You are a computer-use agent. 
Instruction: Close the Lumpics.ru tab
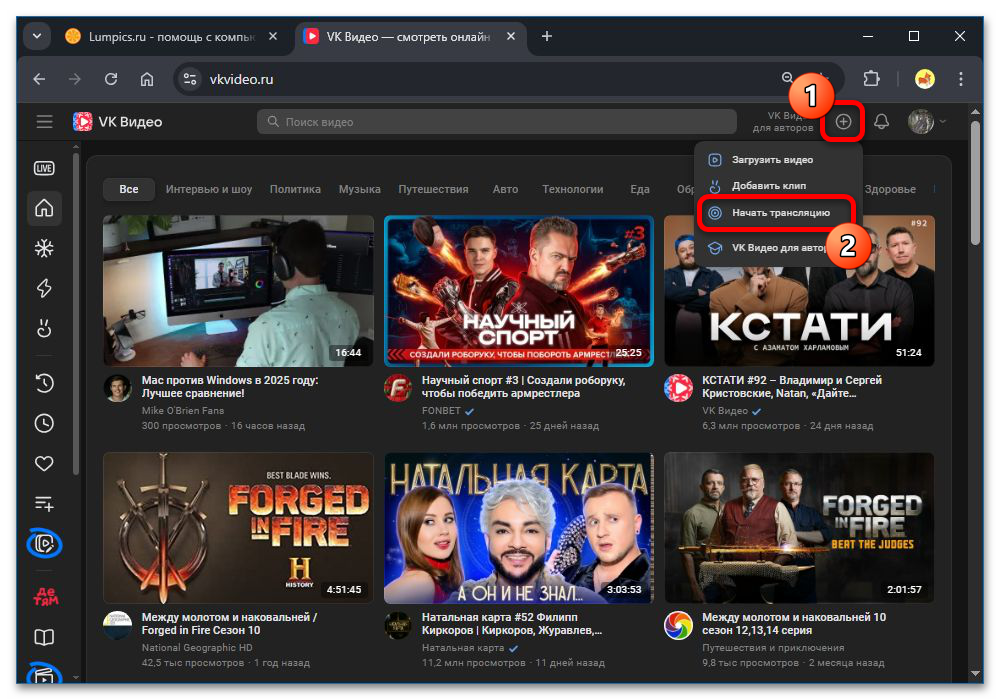(273, 36)
